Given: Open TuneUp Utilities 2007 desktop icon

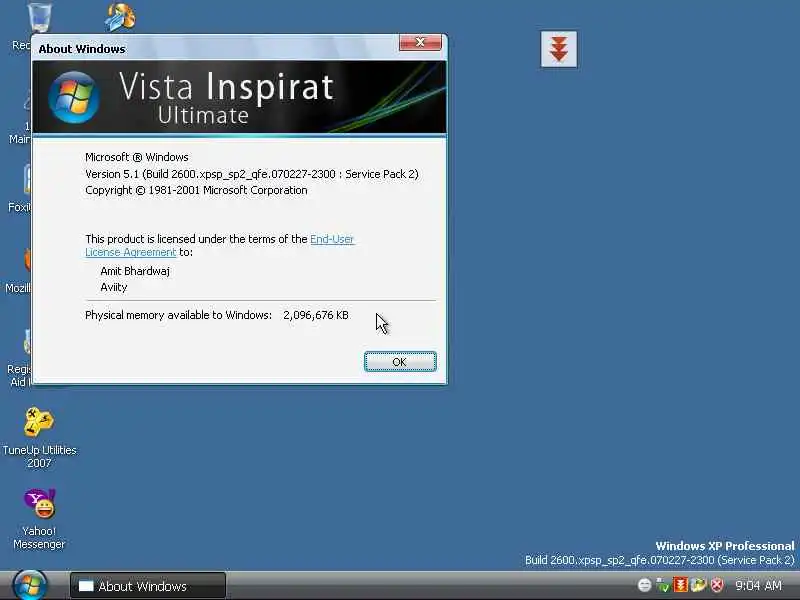Looking at the screenshot, I should pyautogui.click(x=39, y=438).
